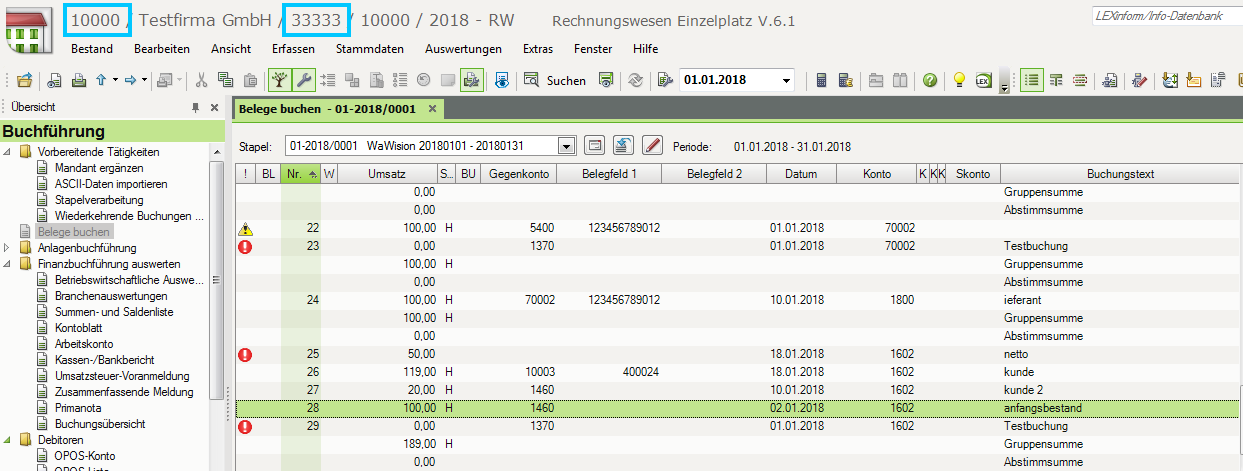This screenshot has width=1243, height=471.
Task: Click the open folder icon in toolbar
Action: (x=24, y=81)
